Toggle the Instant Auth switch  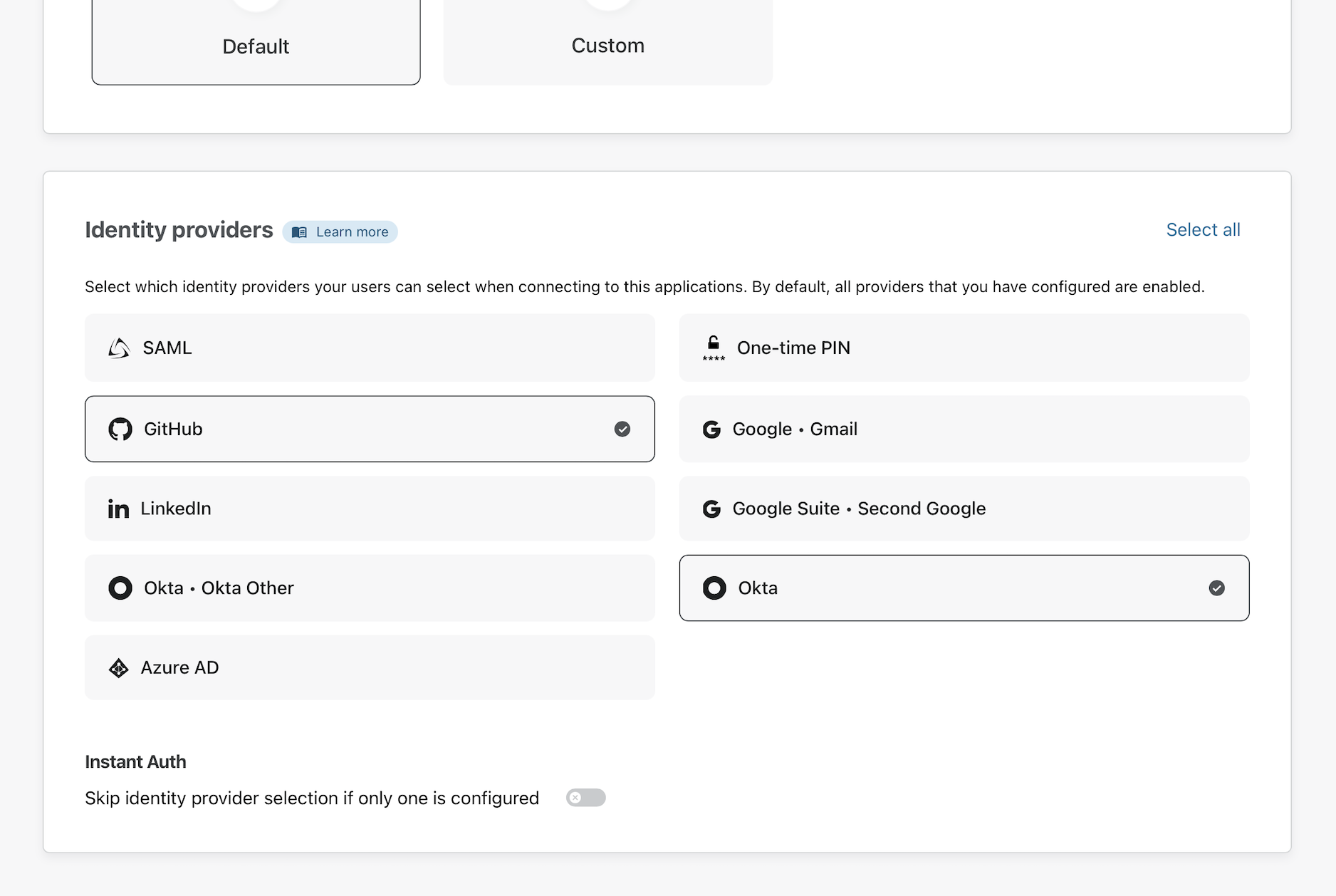click(585, 798)
